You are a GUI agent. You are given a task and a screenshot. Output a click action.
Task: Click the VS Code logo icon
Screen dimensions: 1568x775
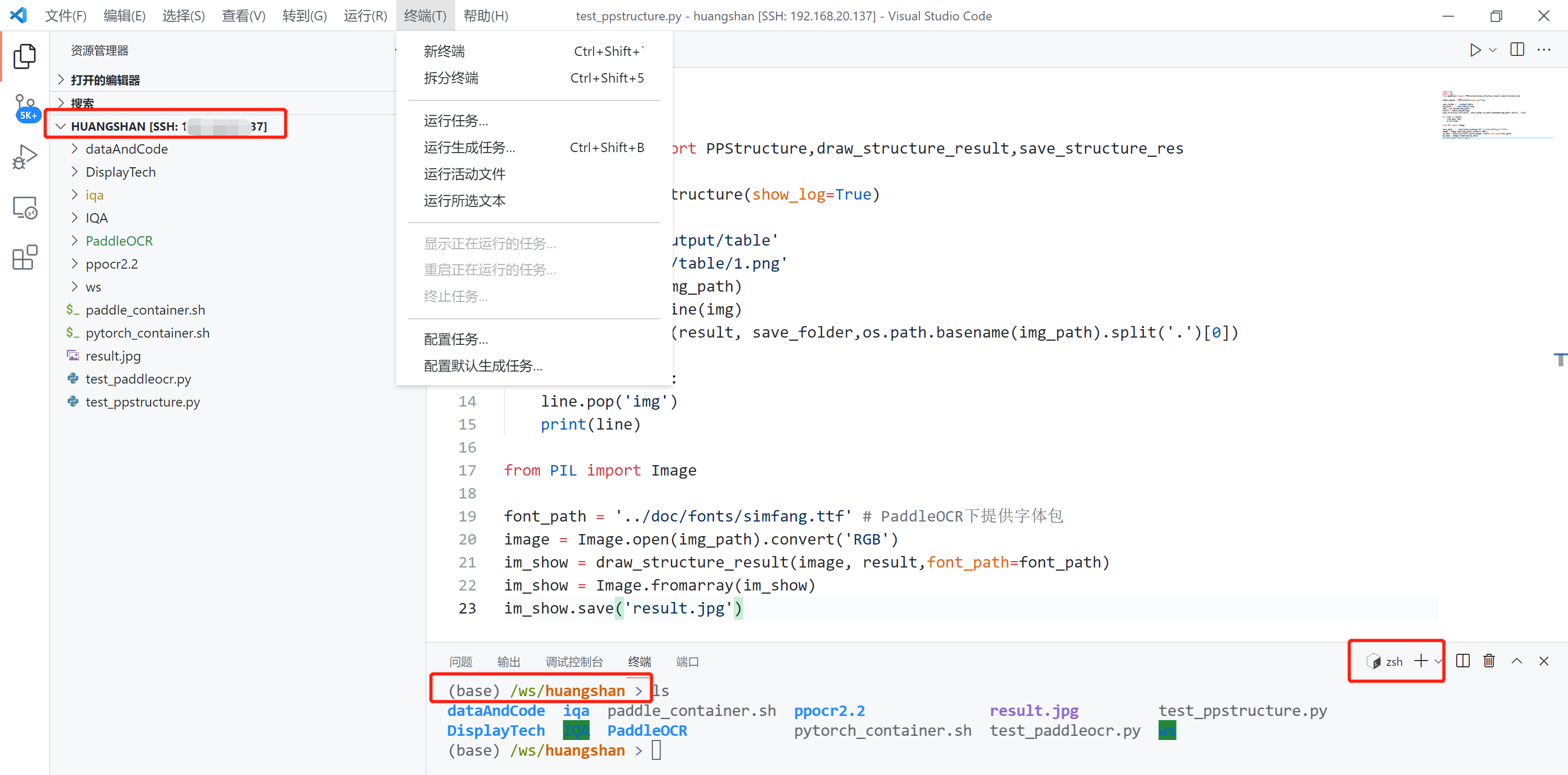pos(19,15)
